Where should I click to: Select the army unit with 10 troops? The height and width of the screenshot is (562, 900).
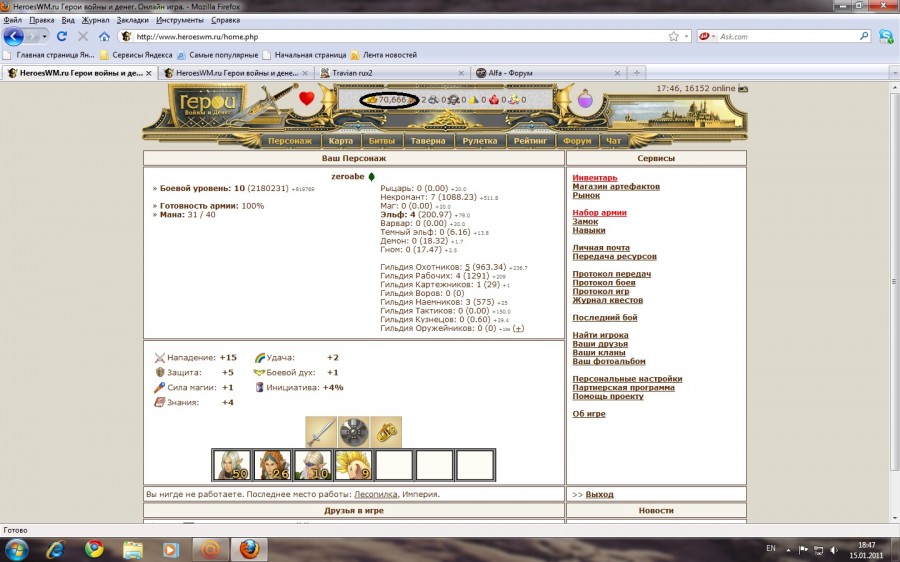(x=313, y=465)
